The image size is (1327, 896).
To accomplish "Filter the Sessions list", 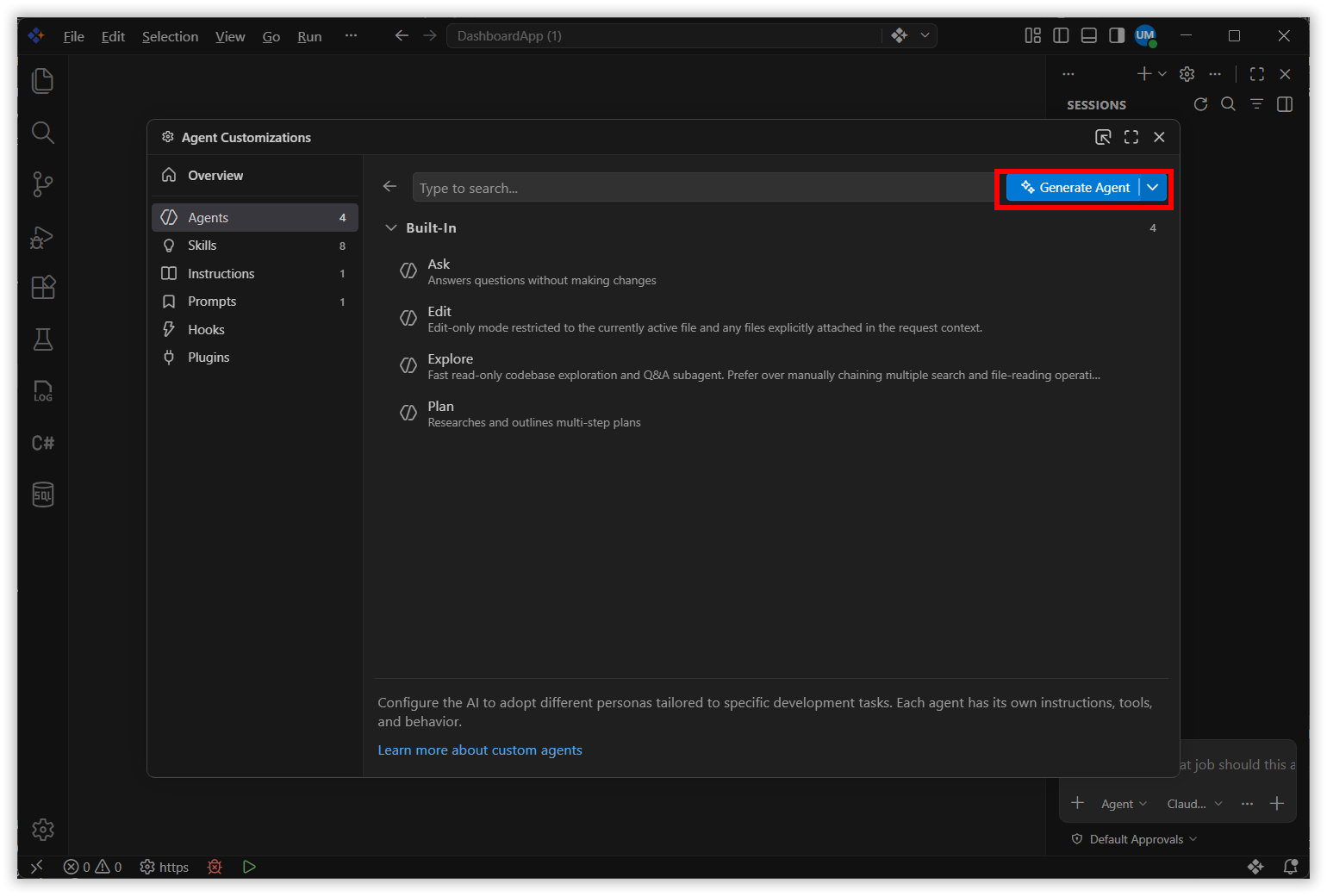I will pos(1257,104).
